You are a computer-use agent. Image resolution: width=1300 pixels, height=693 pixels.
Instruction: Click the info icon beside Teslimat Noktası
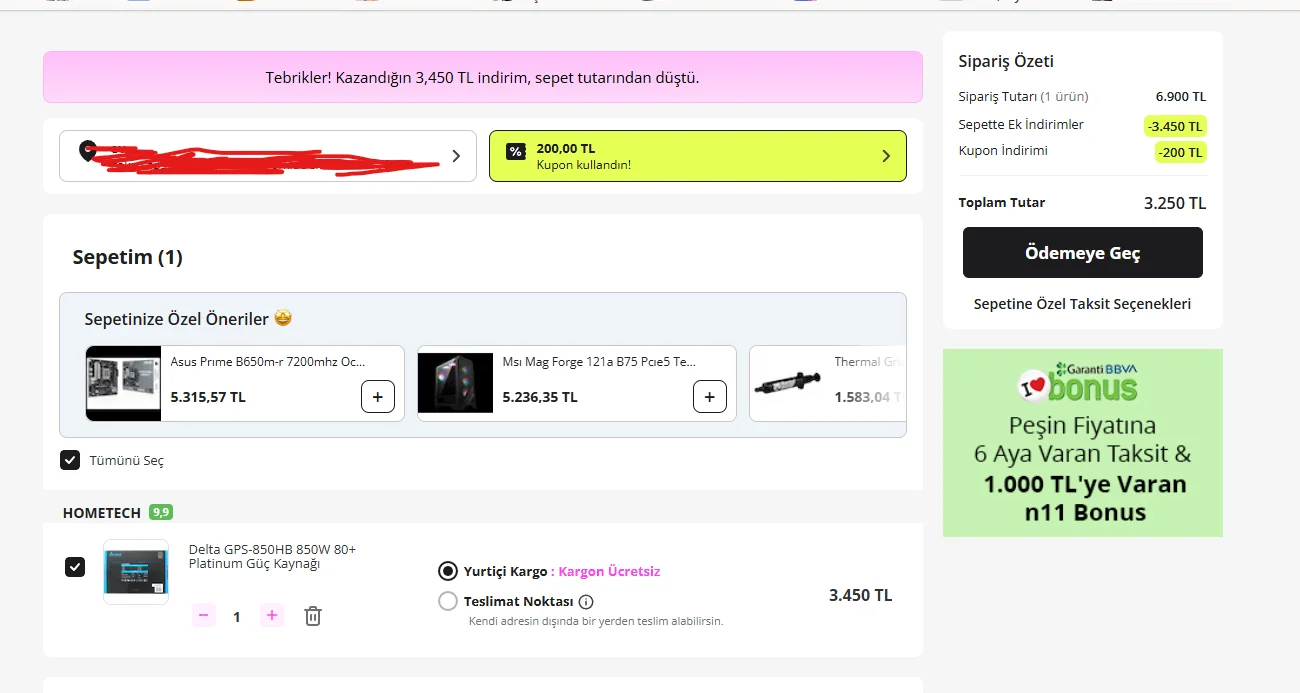(x=586, y=602)
